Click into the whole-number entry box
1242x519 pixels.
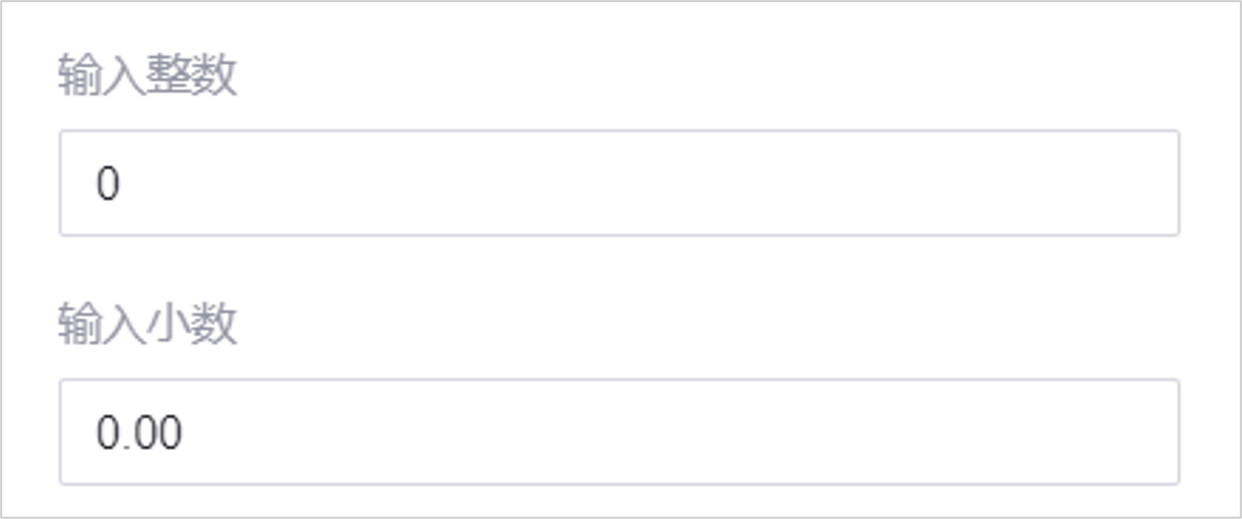pos(619,183)
